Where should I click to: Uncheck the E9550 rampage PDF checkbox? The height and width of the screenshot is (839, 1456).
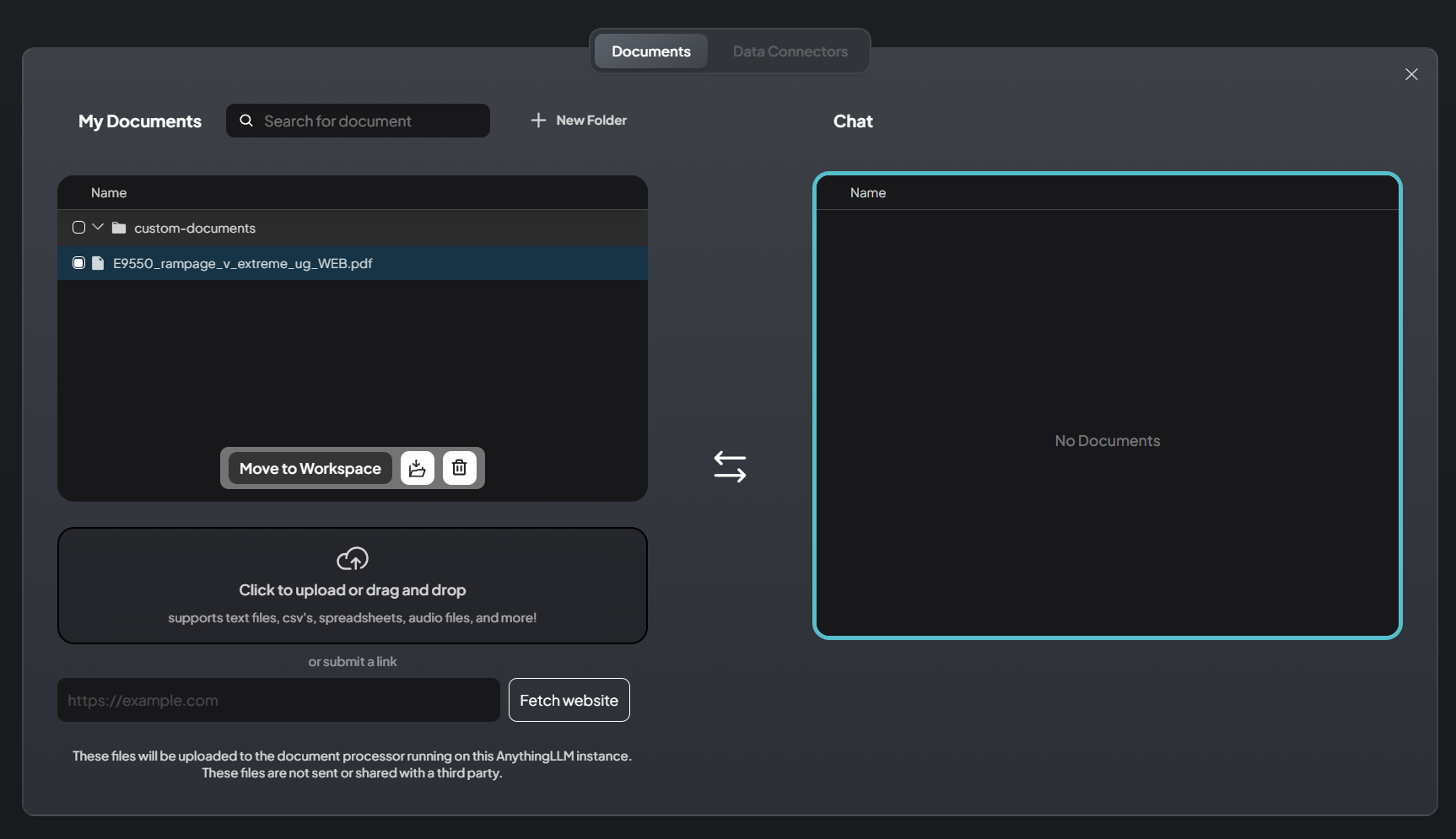78,263
